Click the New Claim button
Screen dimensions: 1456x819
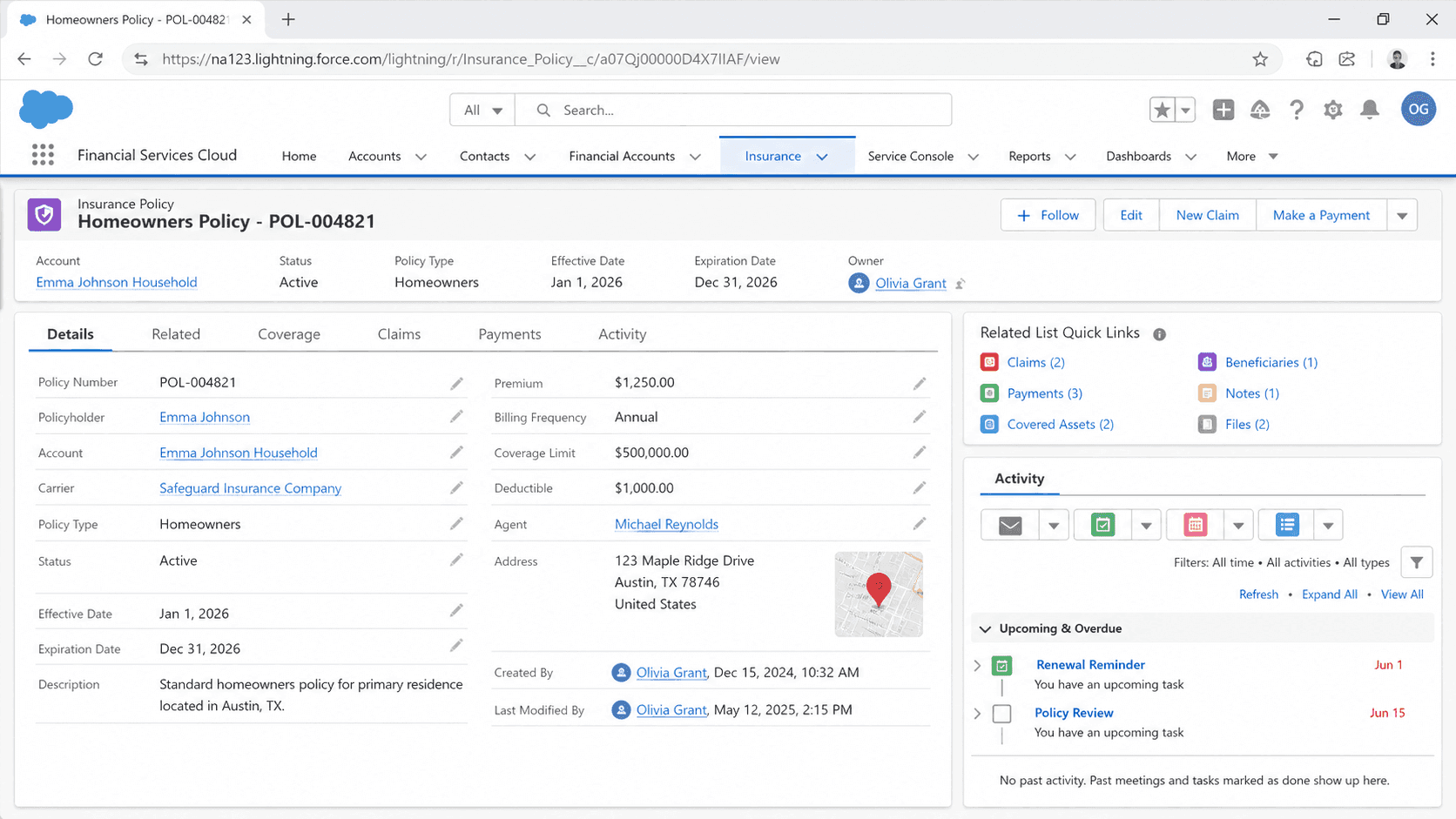coord(1207,215)
